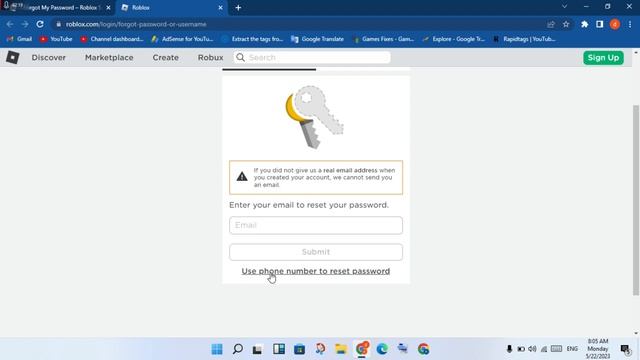Switch to the Roblox browser tab
Viewport: 640px width, 360px height.
pos(171,7)
